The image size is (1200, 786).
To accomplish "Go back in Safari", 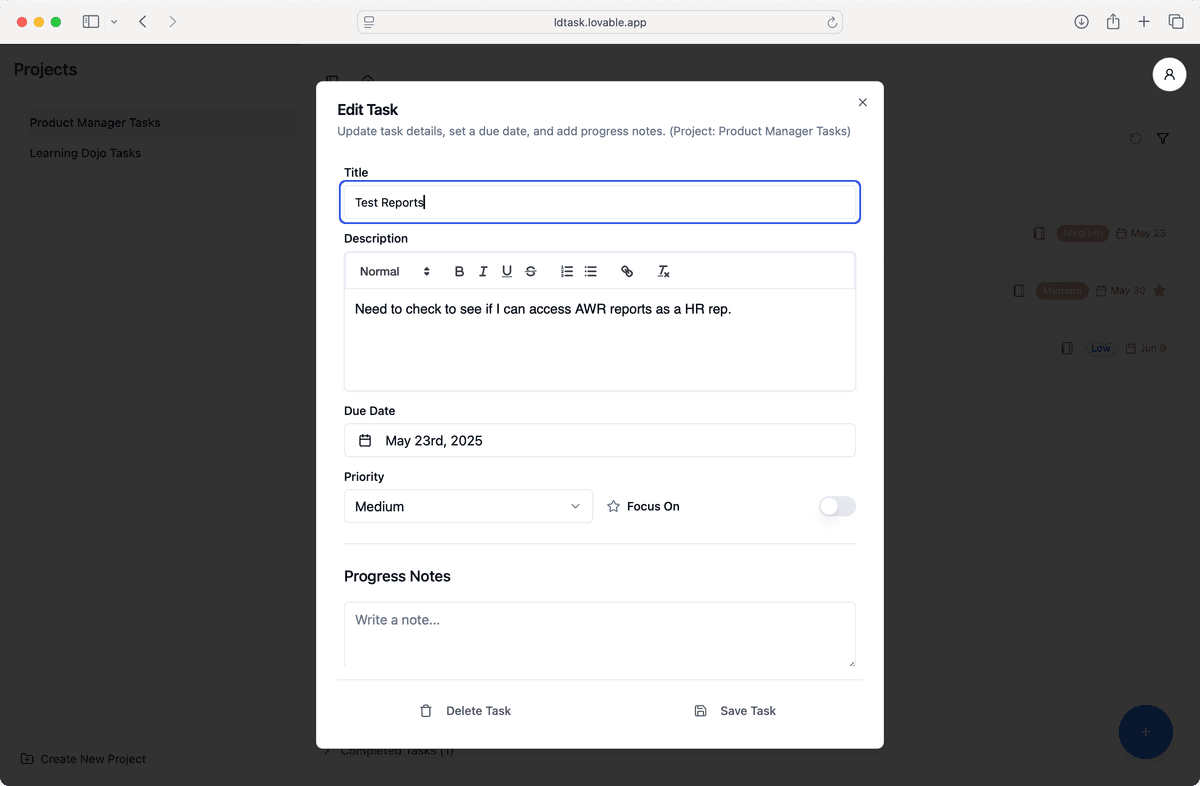I will [143, 21].
